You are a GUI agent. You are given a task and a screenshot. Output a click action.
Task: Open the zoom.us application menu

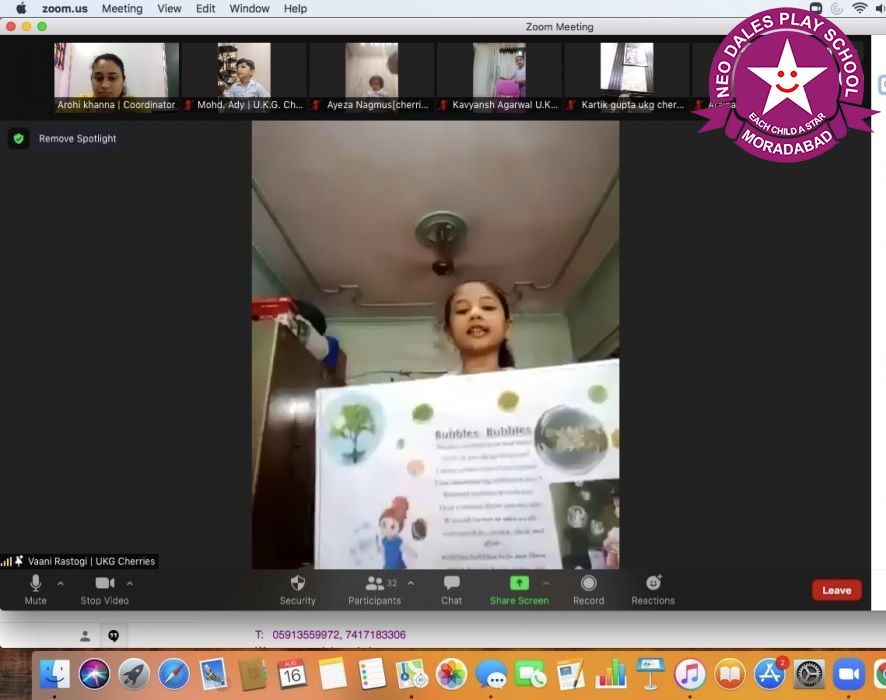[65, 8]
